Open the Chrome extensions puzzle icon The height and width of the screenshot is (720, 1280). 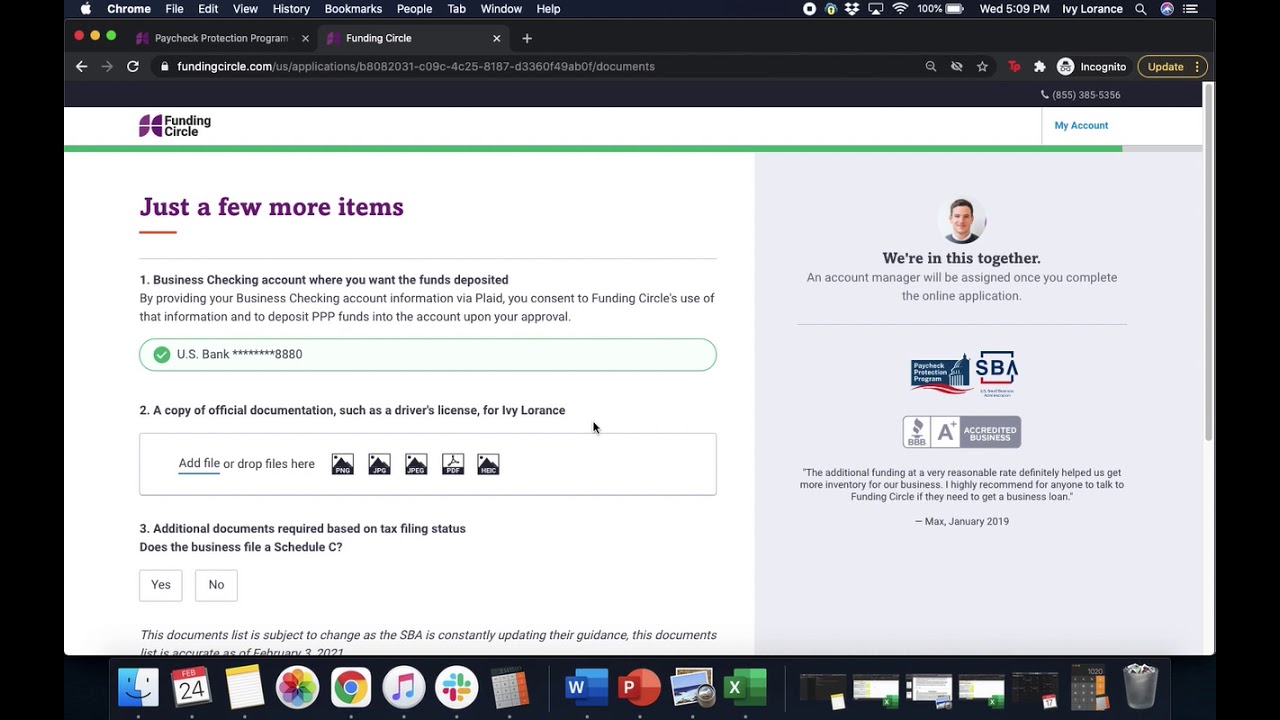(1039, 66)
